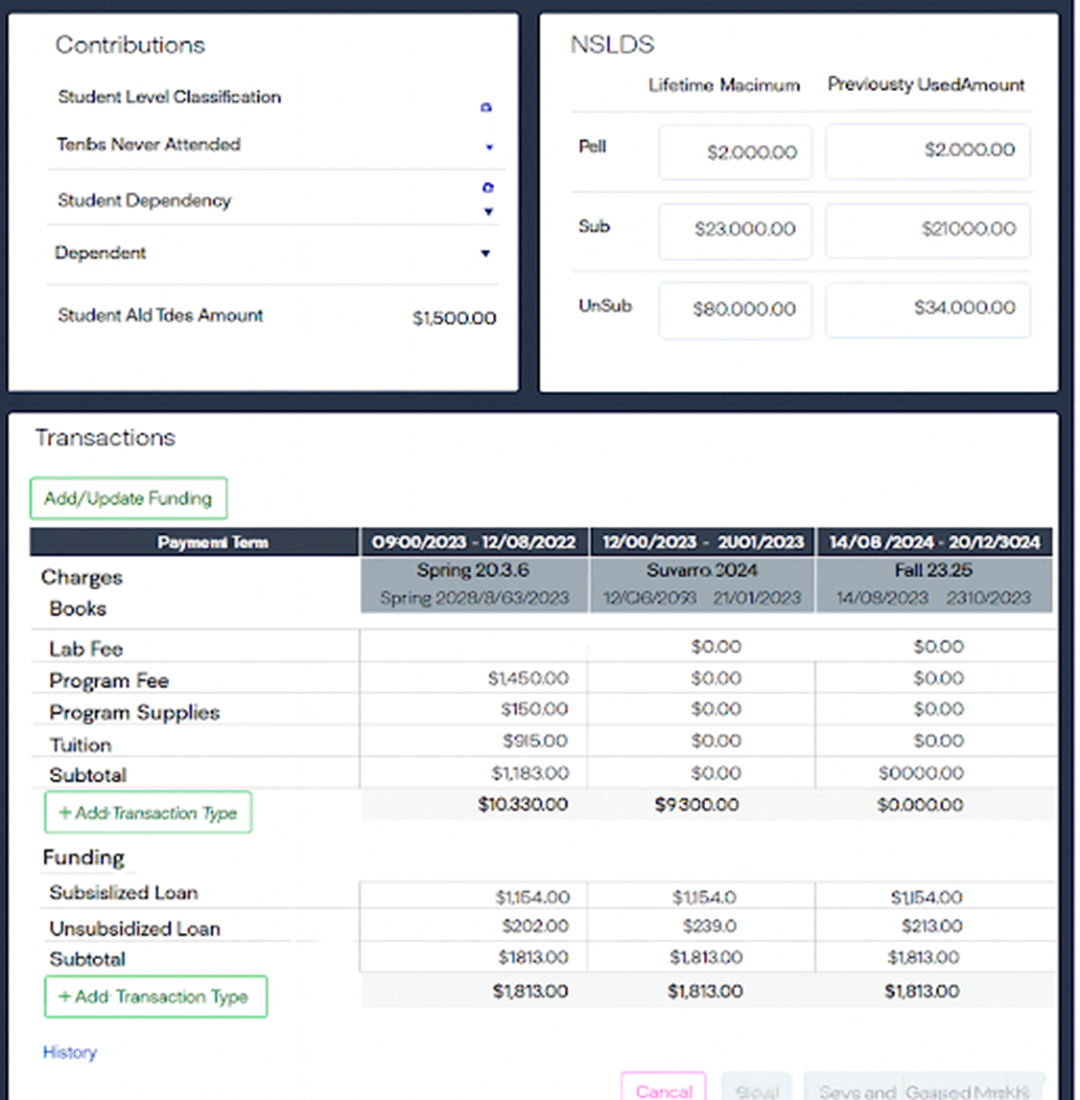Click the Books row label
This screenshot has height=1100, width=1080.
(77, 609)
